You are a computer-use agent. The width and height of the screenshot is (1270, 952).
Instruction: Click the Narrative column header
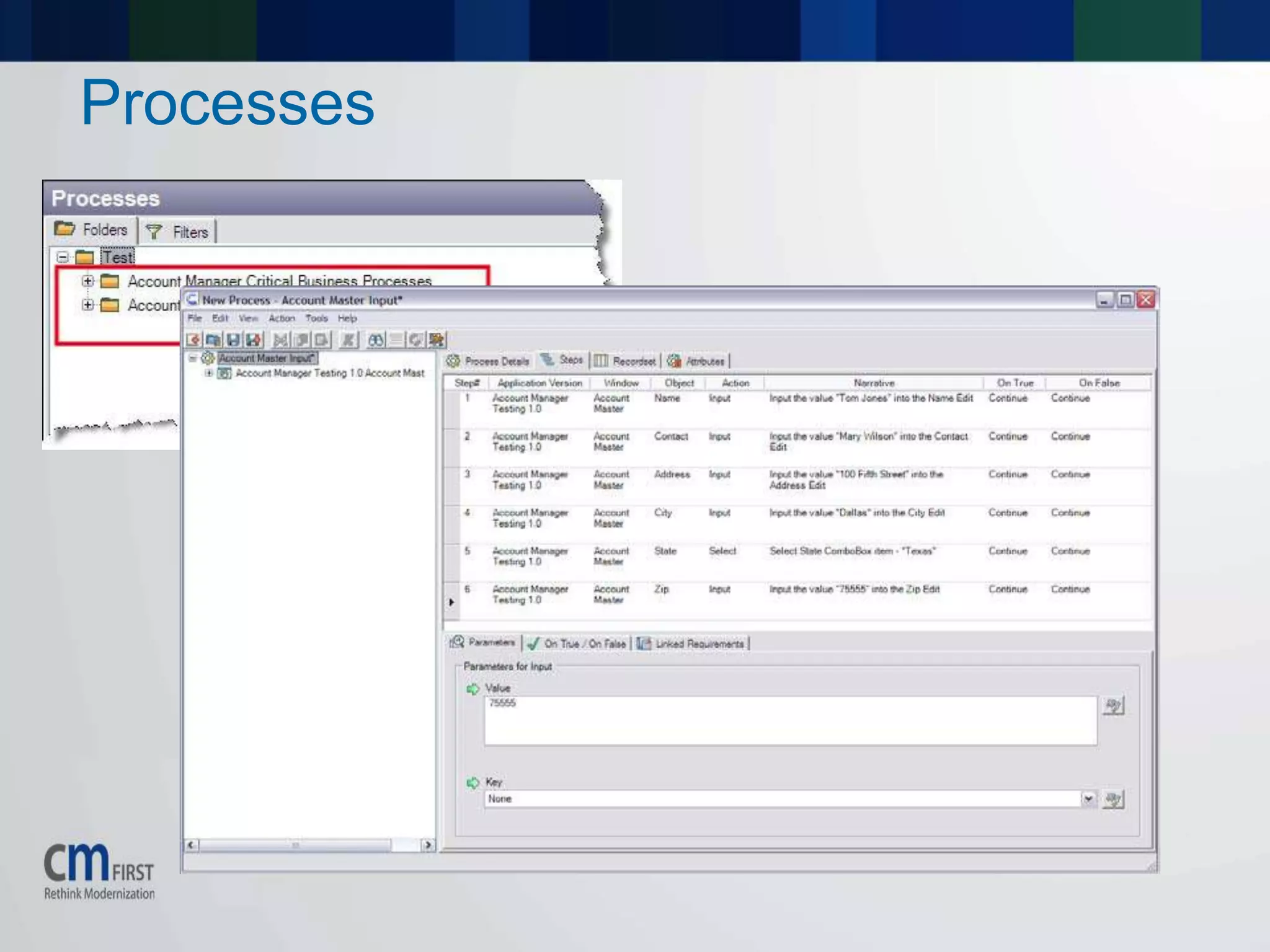(x=874, y=383)
